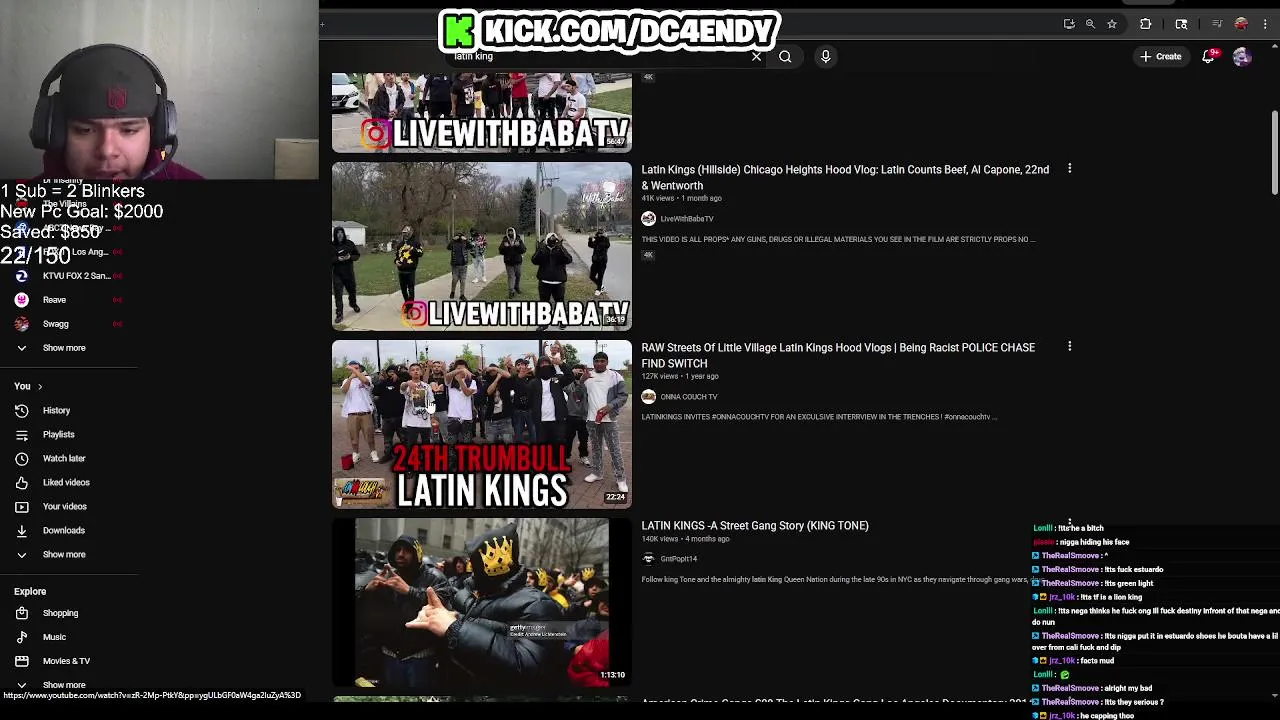Open Liked videos in sidebar
The height and width of the screenshot is (720, 1280).
point(68,482)
